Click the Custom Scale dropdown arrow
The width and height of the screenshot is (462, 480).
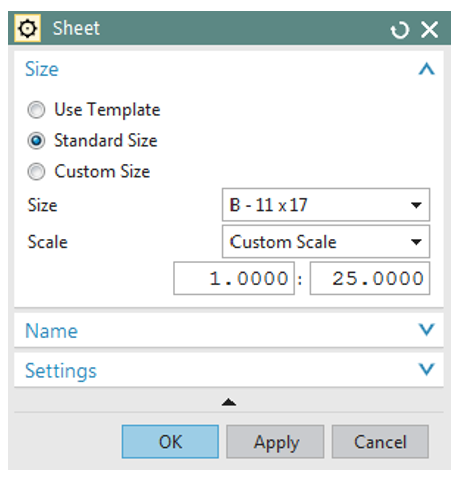pyautogui.click(x=416, y=242)
